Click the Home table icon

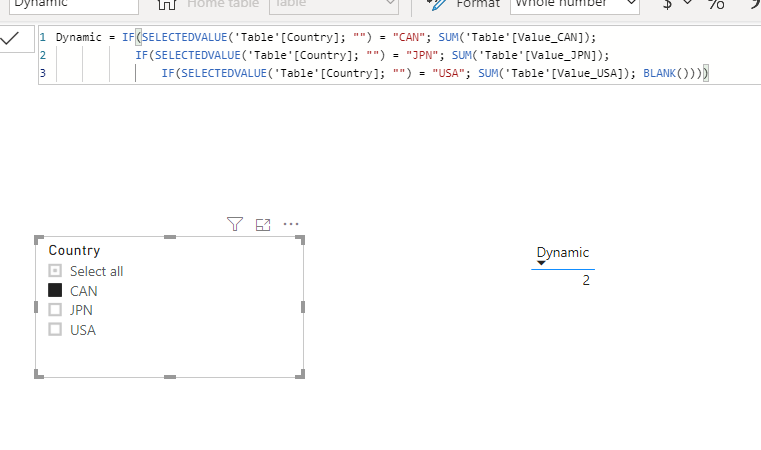tap(167, 4)
